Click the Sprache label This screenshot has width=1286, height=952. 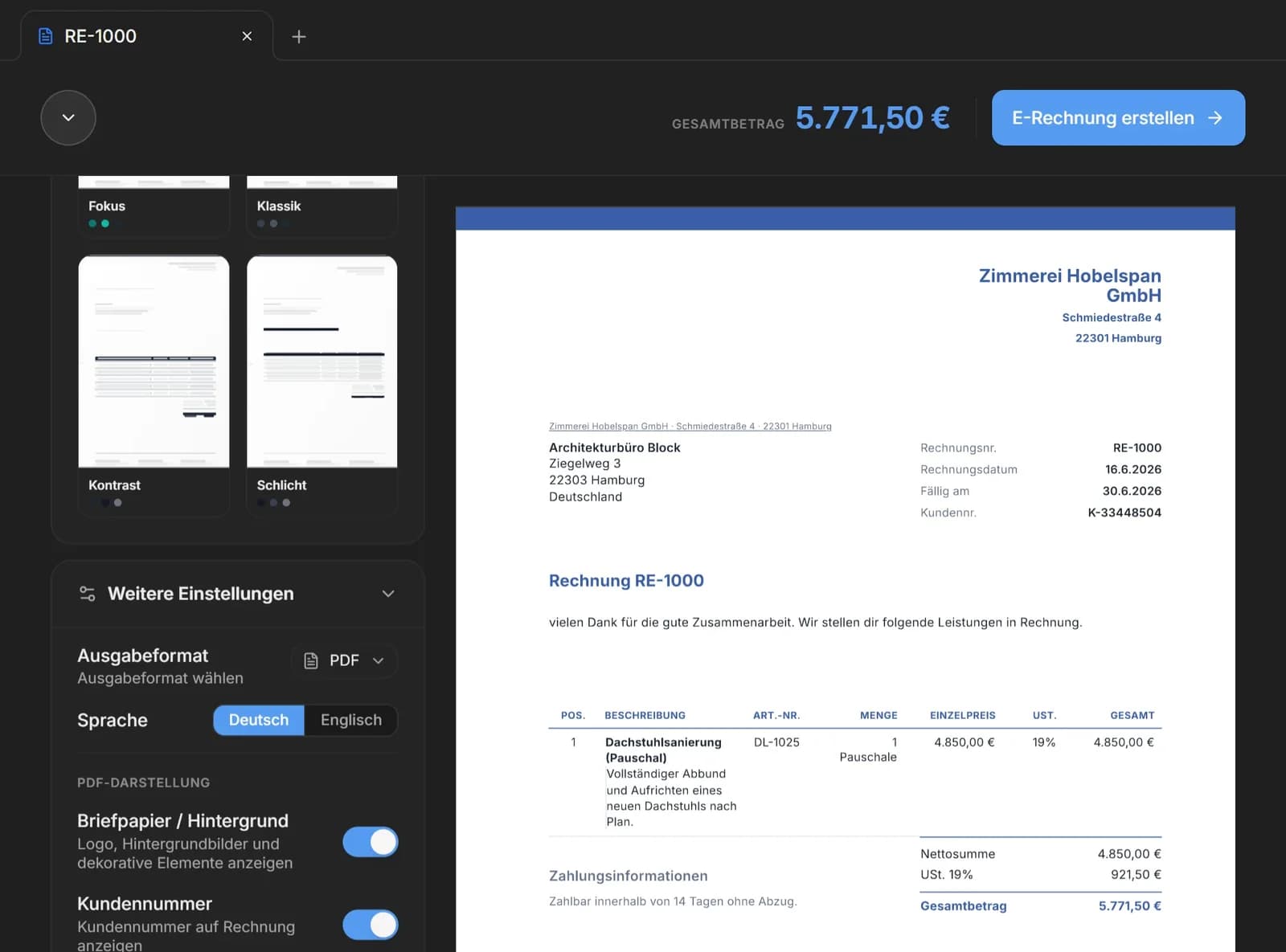tap(113, 720)
